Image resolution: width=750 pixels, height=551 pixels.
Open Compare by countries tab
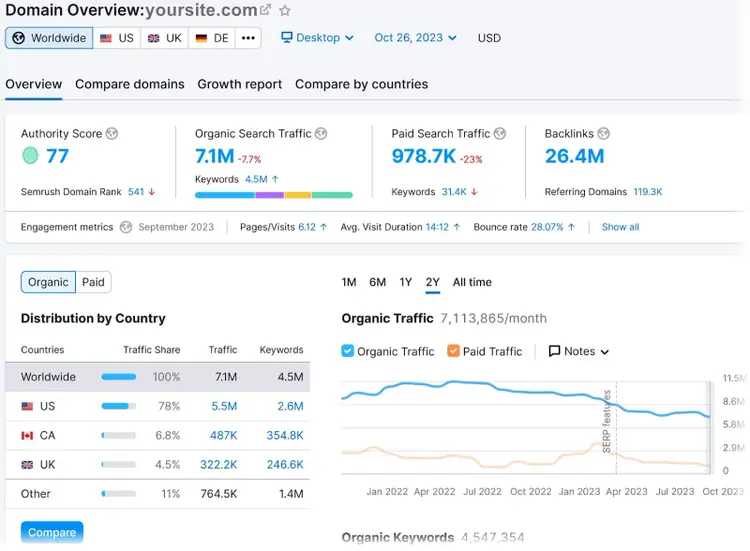click(x=362, y=84)
